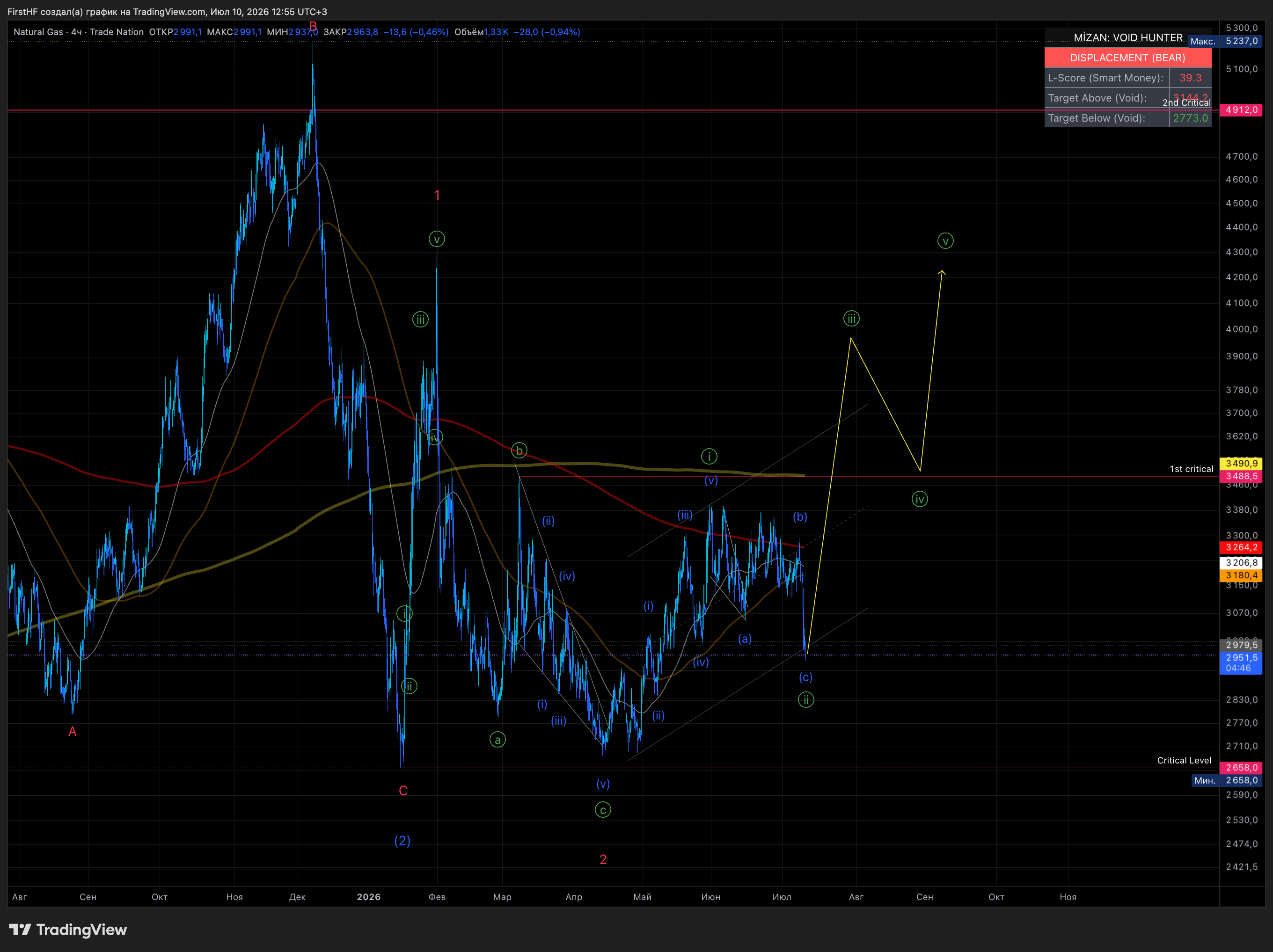
Task: Click the Мар label on time axis
Action: (x=502, y=897)
